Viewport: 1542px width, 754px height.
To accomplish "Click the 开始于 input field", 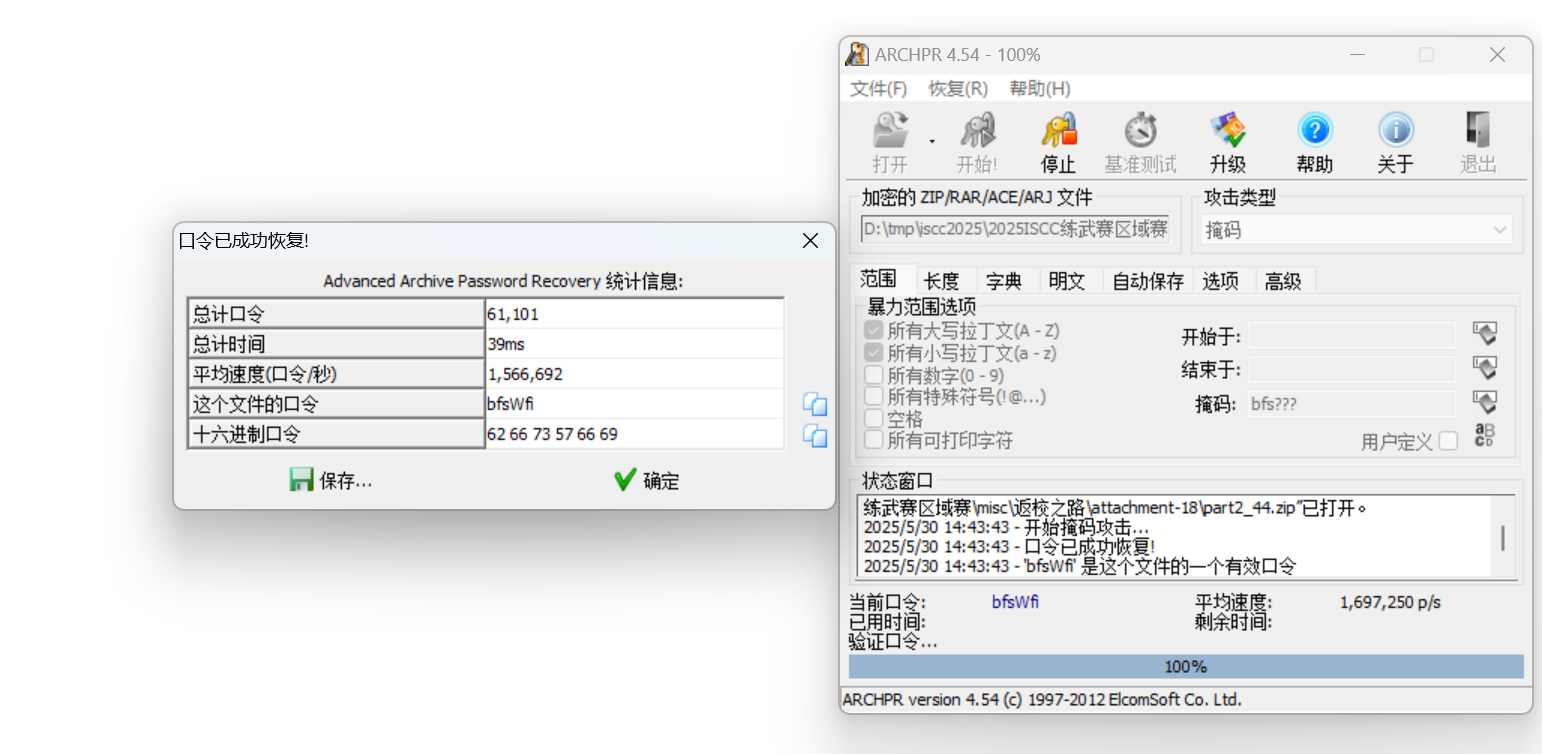I will tap(1352, 335).
